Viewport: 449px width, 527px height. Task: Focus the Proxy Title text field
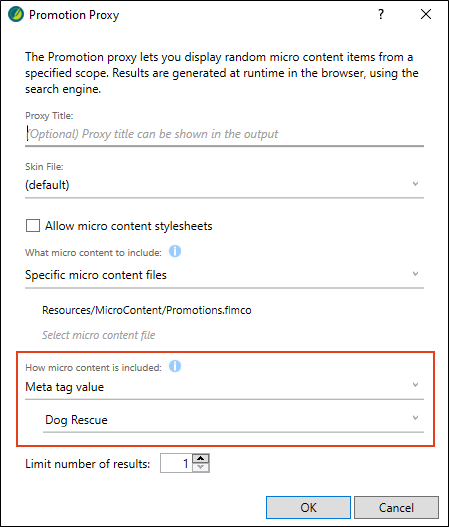coord(224,134)
